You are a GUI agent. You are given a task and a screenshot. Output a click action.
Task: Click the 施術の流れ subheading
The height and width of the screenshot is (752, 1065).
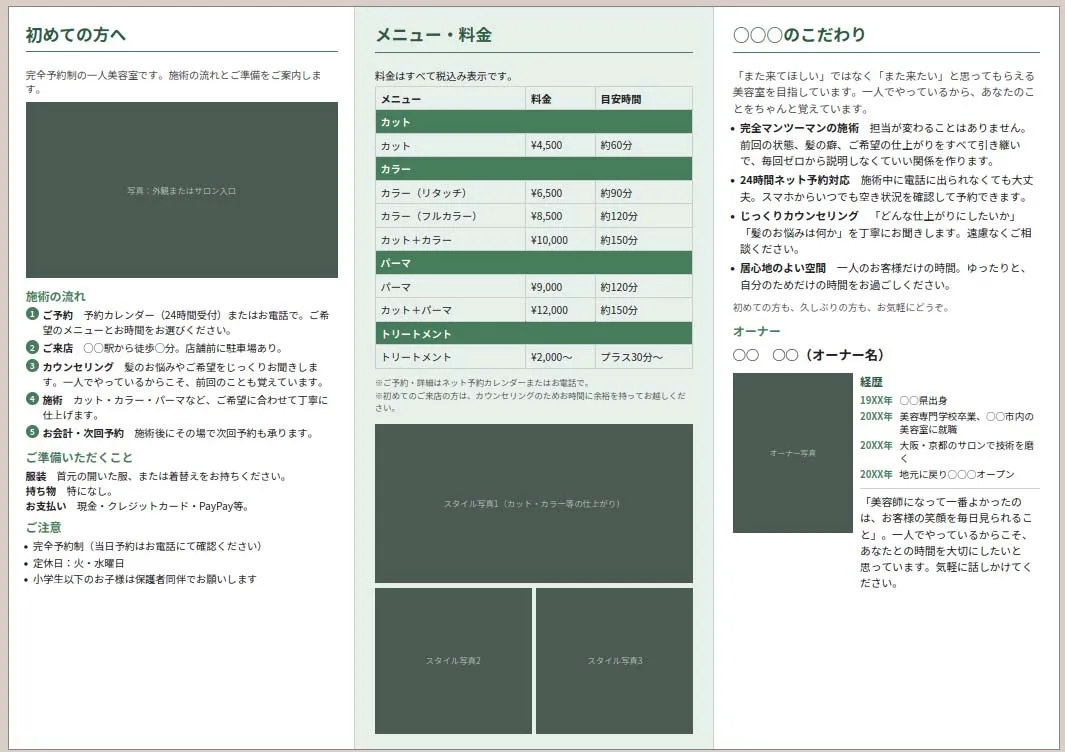pos(55,296)
